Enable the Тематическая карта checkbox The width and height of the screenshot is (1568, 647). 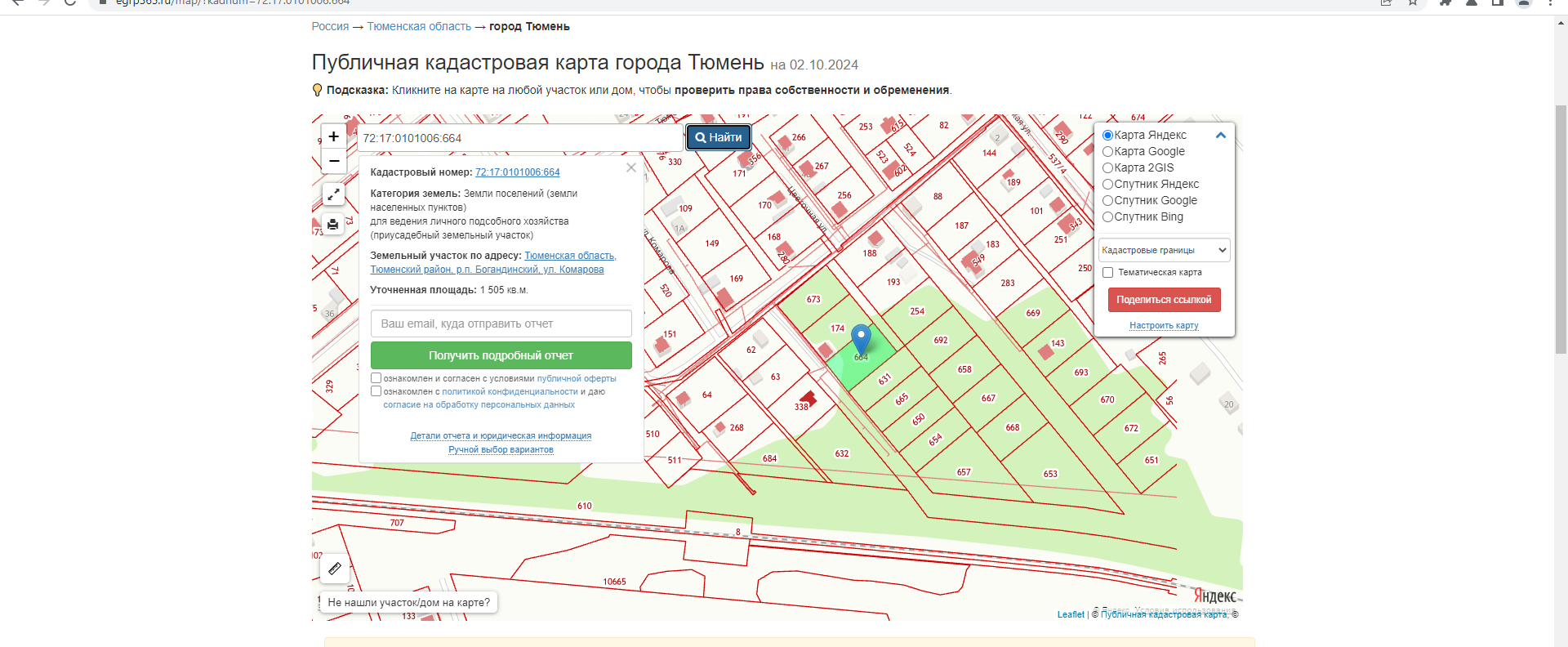[x=1108, y=273]
